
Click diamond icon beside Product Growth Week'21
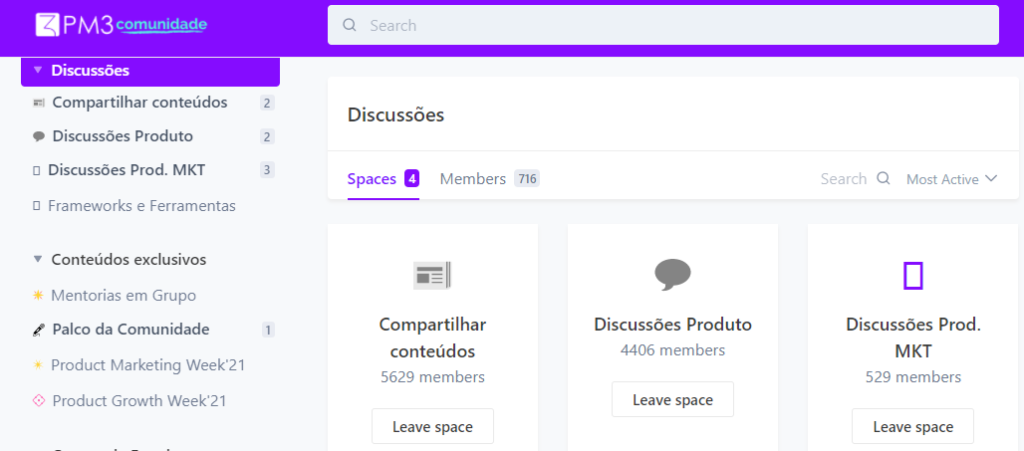tap(39, 400)
